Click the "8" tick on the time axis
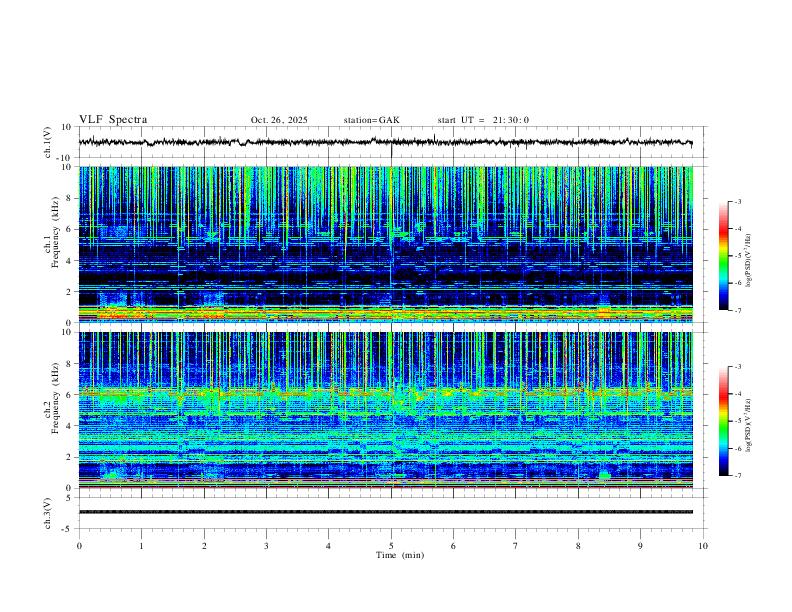This screenshot has height=612, width=792. point(578,546)
